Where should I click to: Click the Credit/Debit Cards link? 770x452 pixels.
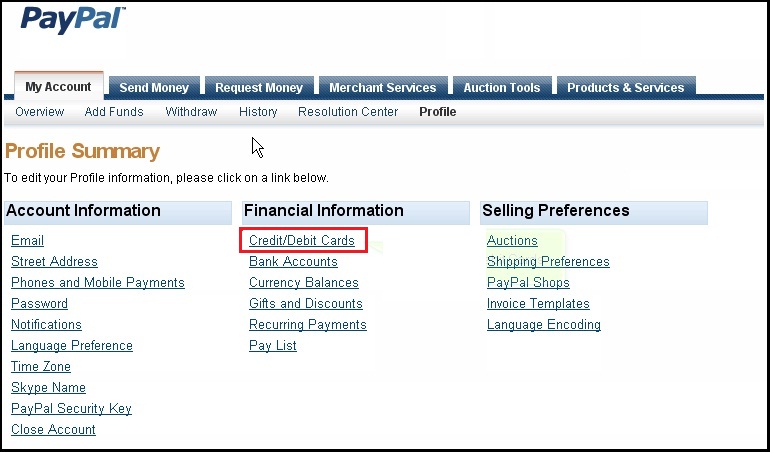302,240
